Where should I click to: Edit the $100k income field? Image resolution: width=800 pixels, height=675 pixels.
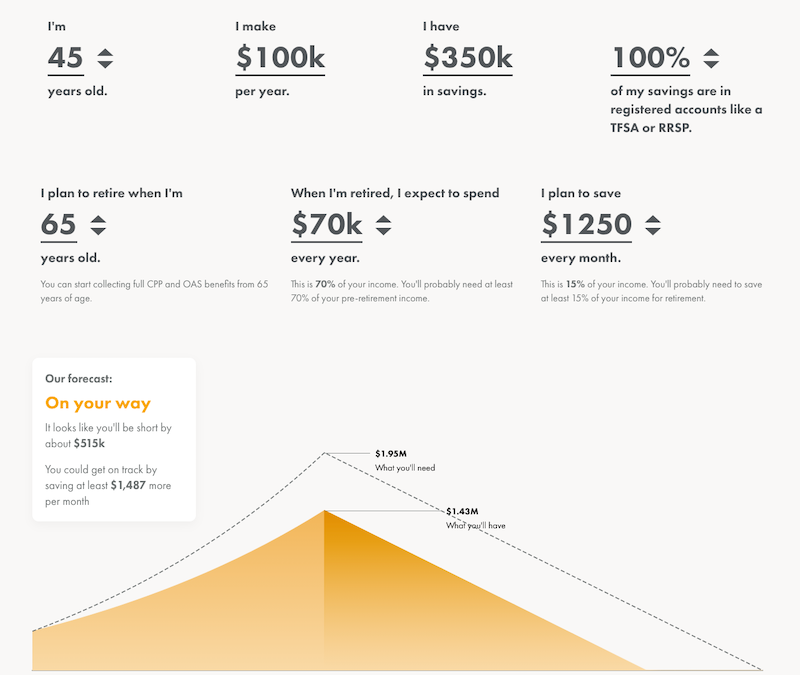[280, 58]
